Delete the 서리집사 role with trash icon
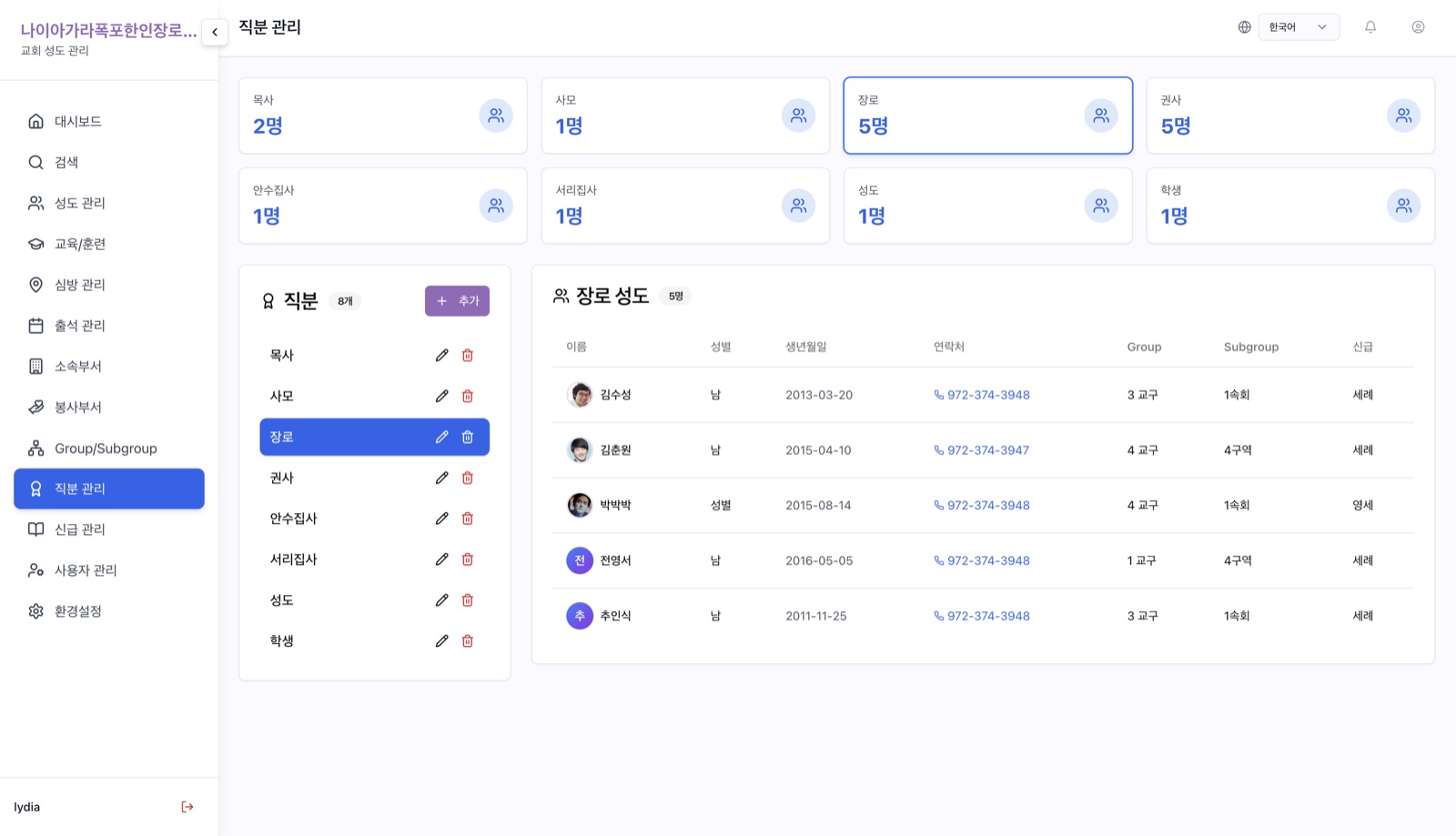 click(x=468, y=559)
